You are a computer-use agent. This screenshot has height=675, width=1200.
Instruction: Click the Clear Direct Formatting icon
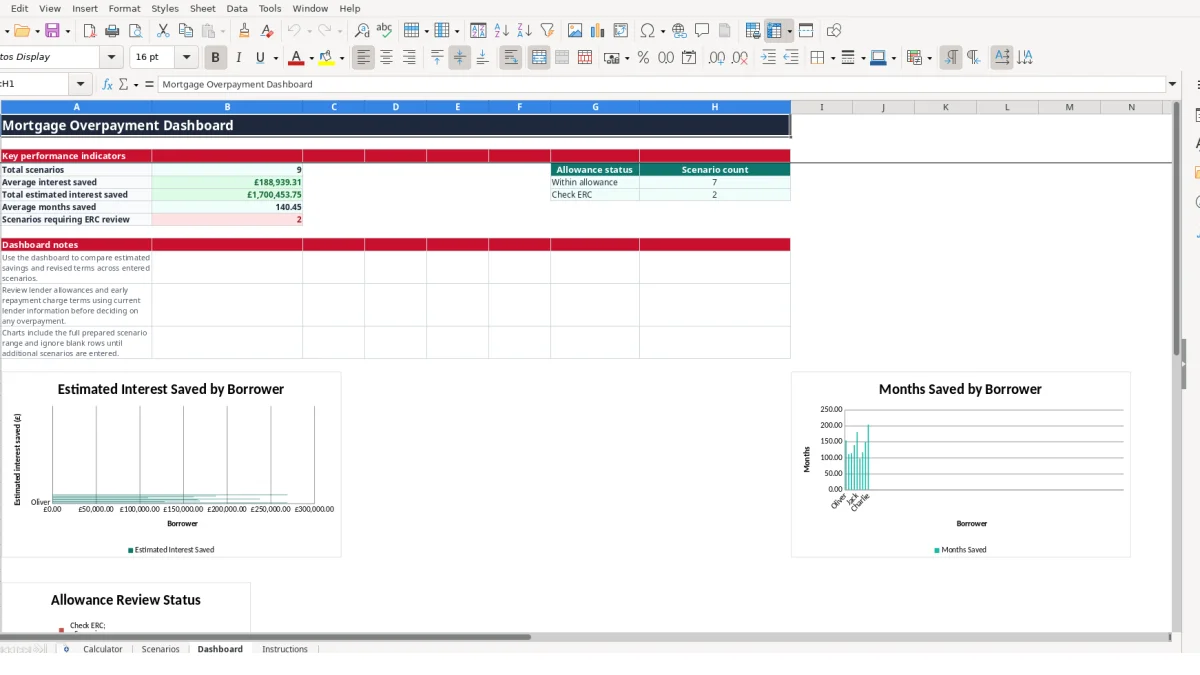pos(266,31)
